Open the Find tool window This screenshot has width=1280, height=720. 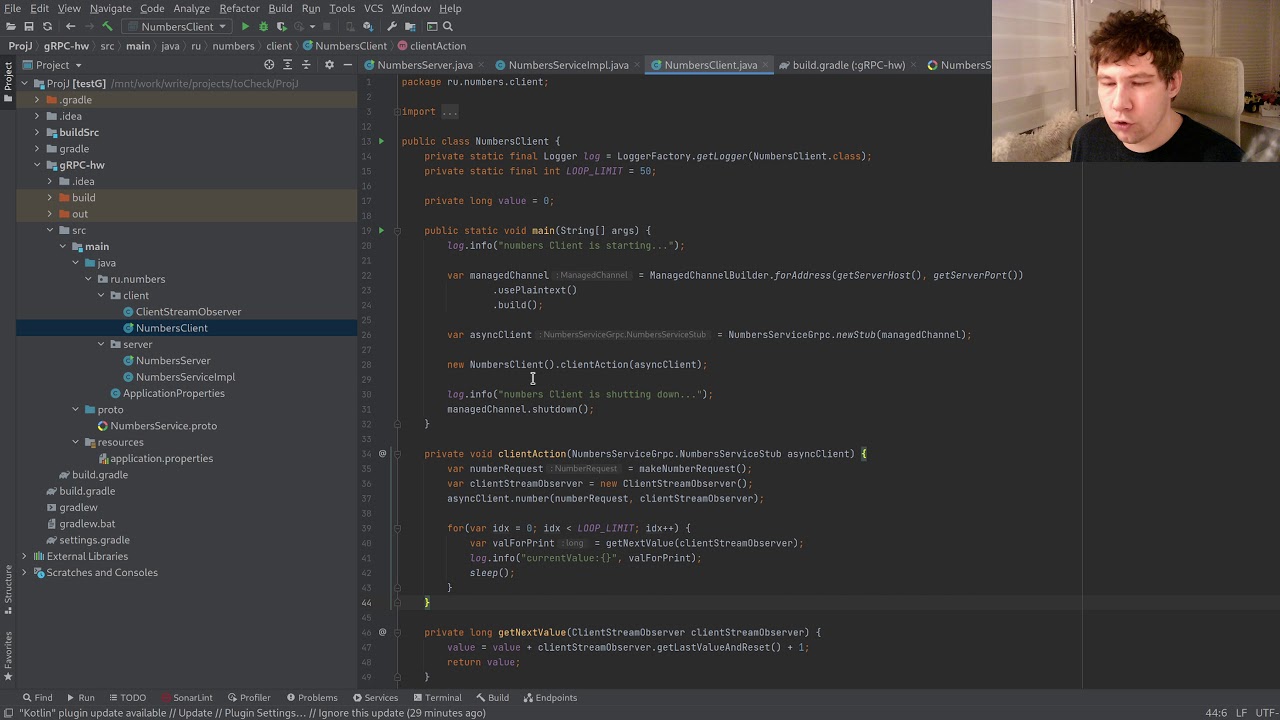point(37,698)
